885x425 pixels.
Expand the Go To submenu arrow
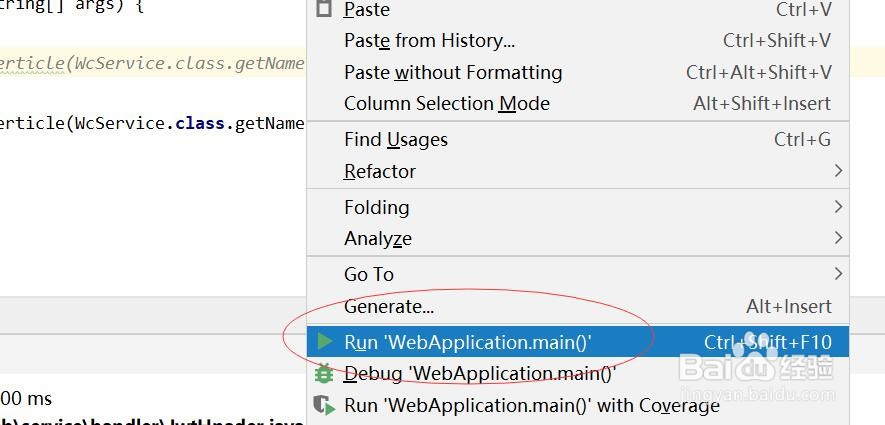click(838, 274)
